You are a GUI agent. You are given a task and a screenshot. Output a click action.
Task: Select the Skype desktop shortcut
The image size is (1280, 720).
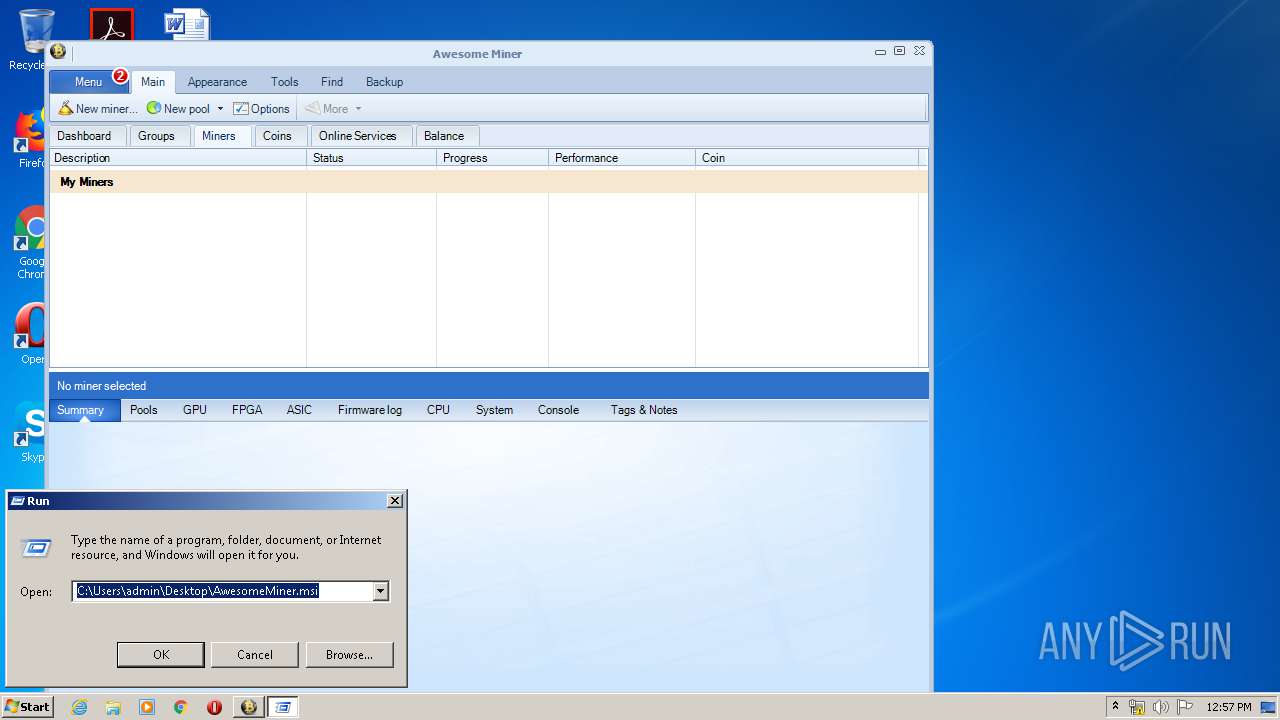click(x=32, y=432)
